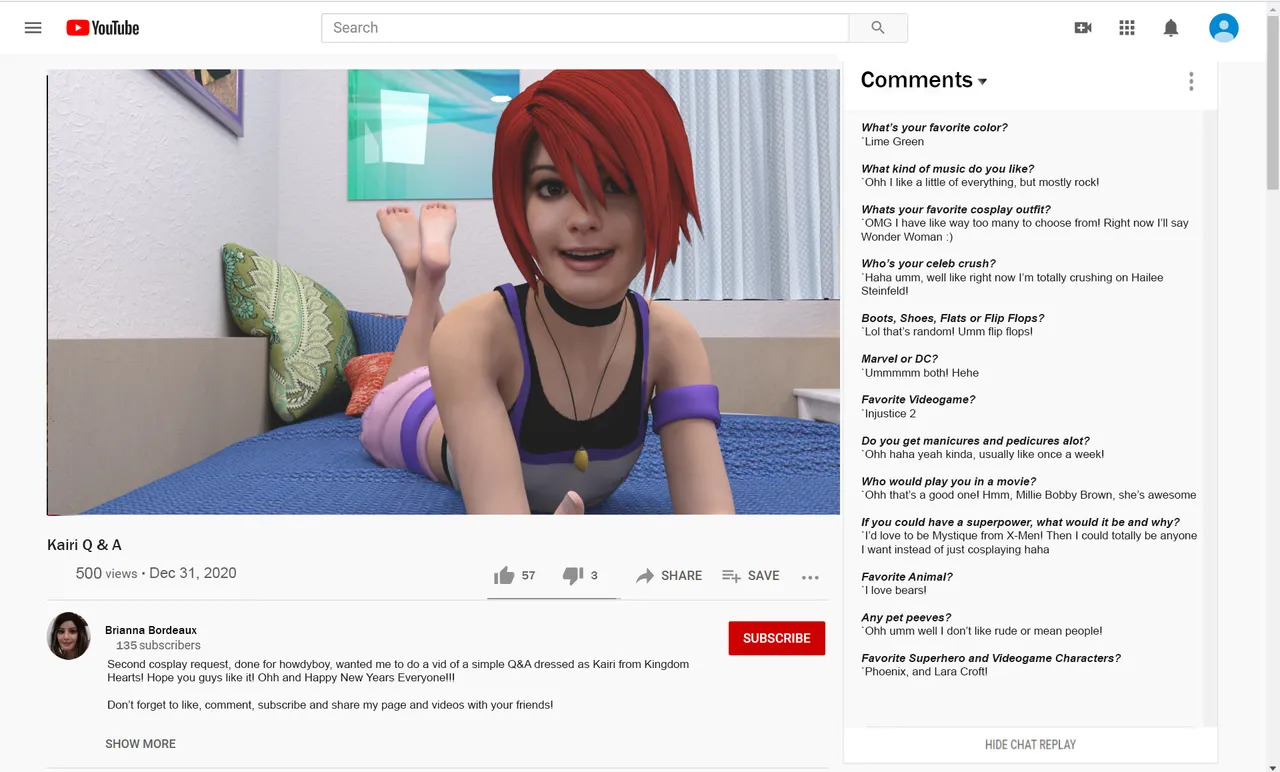The width and height of the screenshot is (1280, 772).
Task: Select the comment 'Any pet peeves?'
Action: (906, 618)
